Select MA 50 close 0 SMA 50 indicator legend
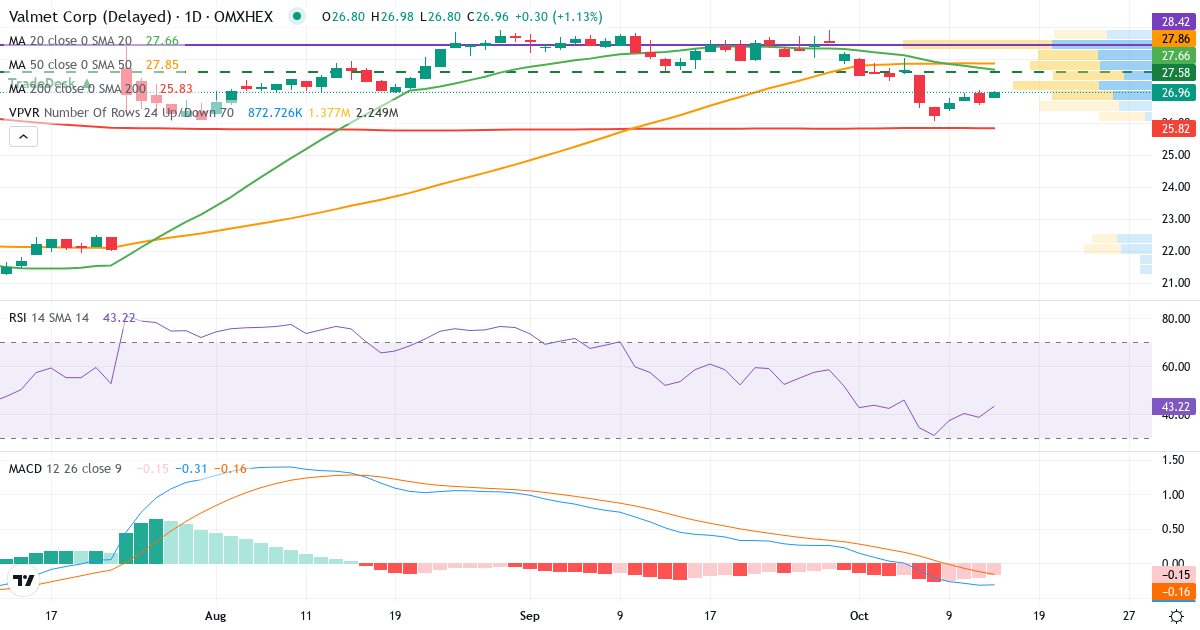1200x630 pixels. pos(70,64)
